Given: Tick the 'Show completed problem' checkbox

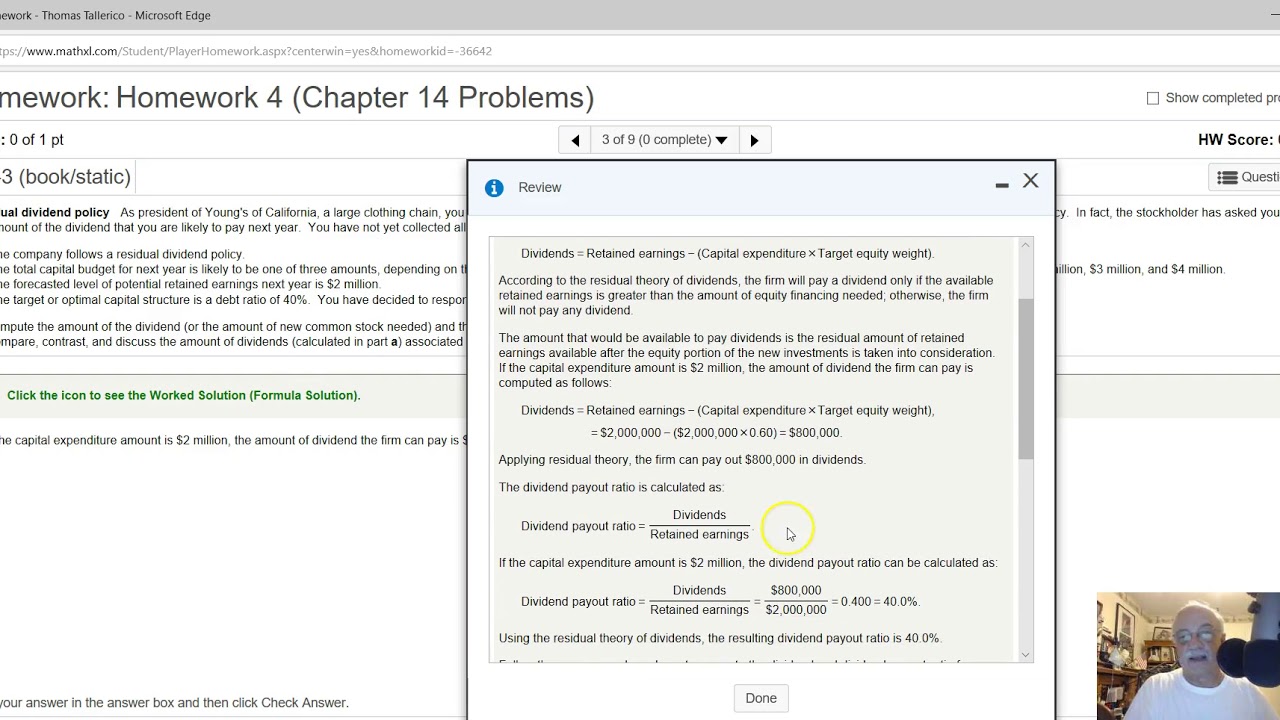Looking at the screenshot, I should click(1153, 98).
